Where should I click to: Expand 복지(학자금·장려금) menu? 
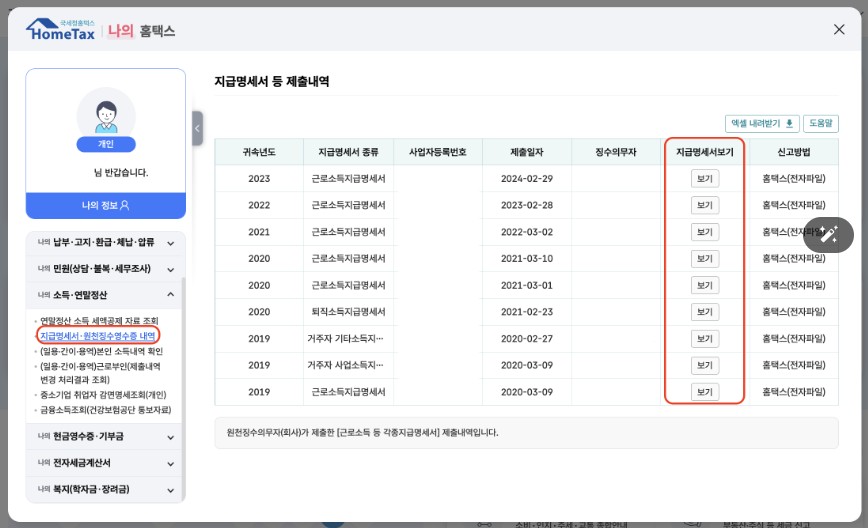coord(105,489)
